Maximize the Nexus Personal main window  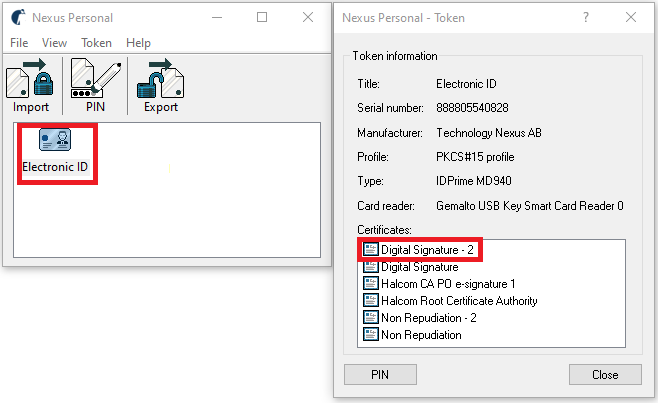click(262, 17)
